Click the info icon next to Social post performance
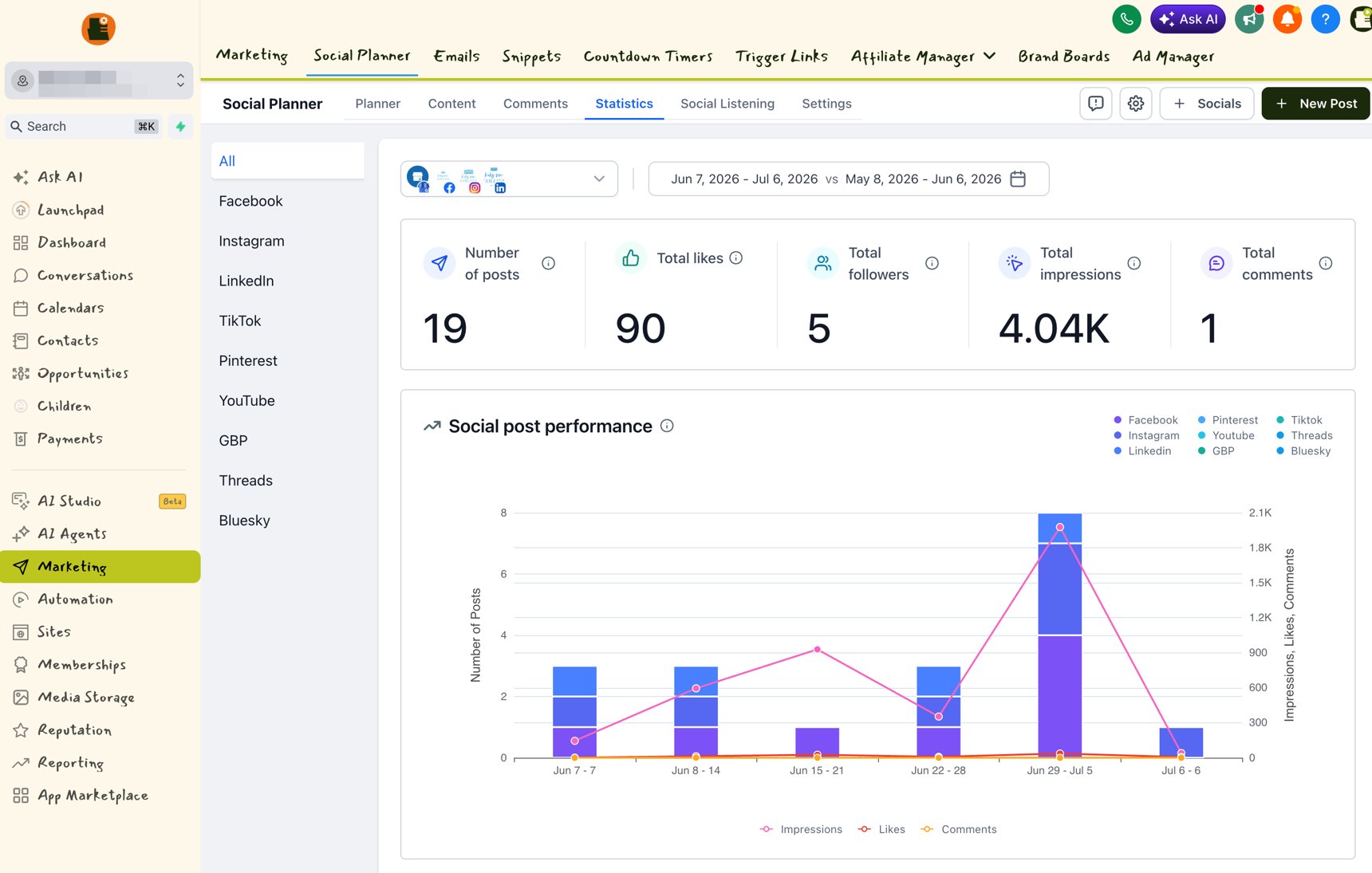The width and height of the screenshot is (1372, 873). click(667, 426)
